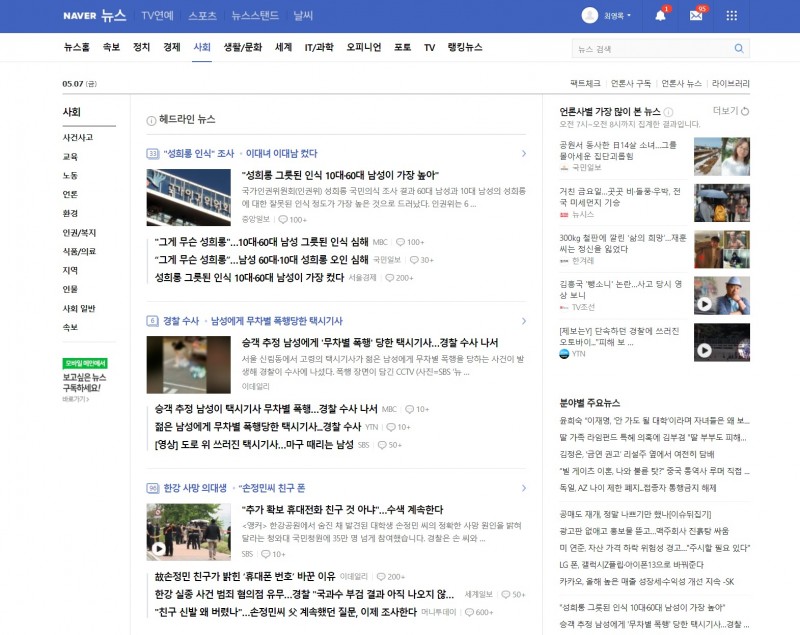This screenshot has height=635, width=800.
Task: Switch to the IT/과학 tab
Action: coord(319,47)
